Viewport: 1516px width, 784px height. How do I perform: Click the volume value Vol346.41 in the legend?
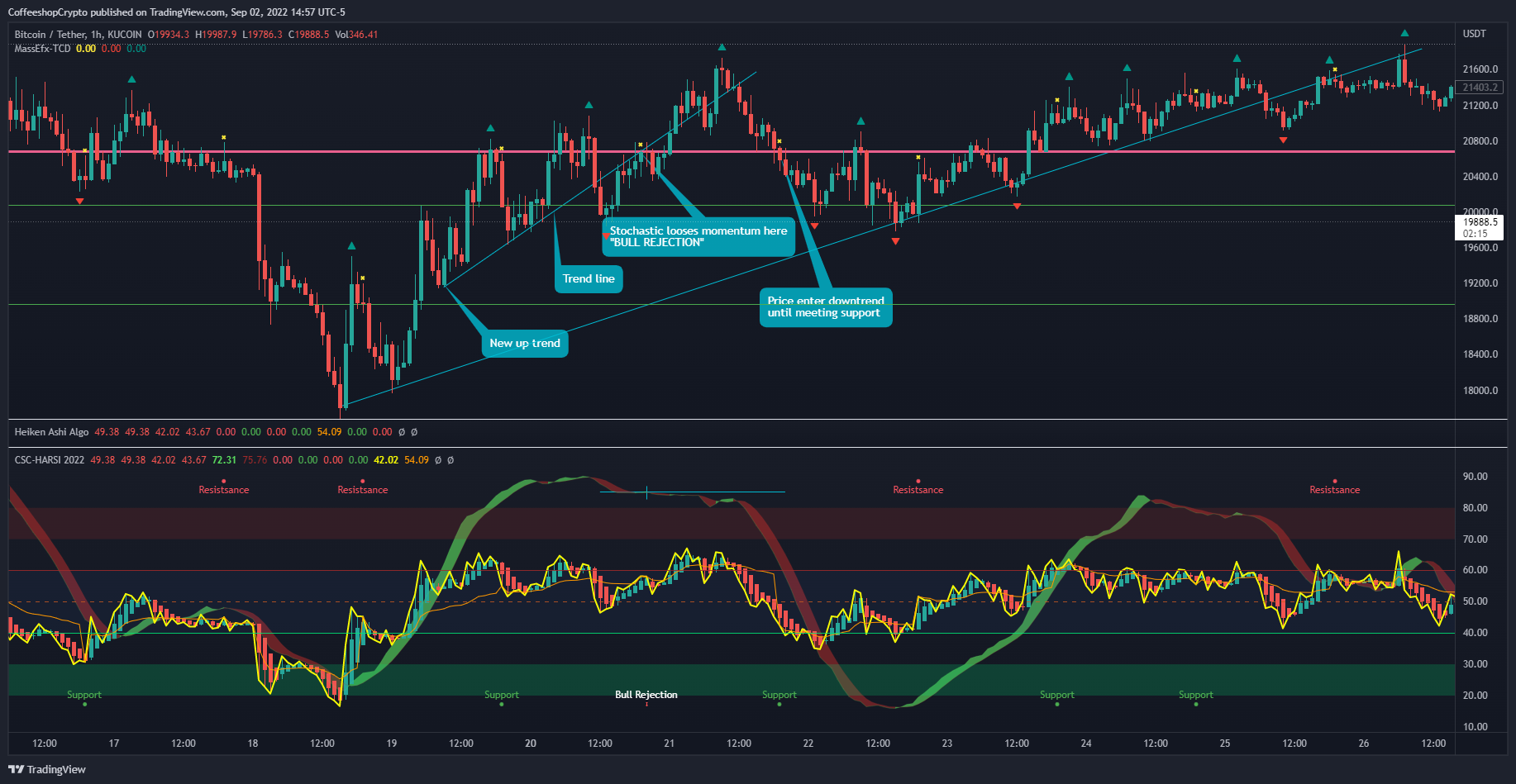pyautogui.click(x=356, y=35)
